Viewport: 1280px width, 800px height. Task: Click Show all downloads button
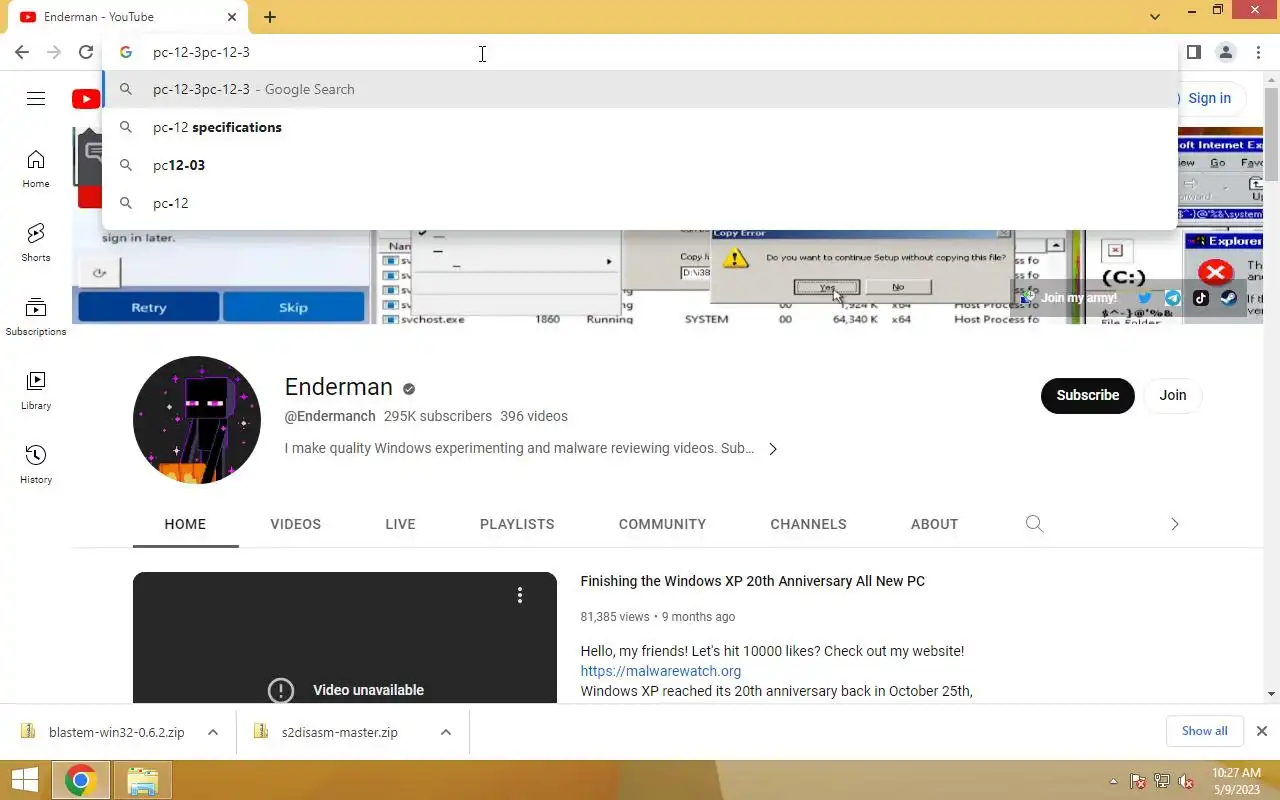pos(1204,731)
